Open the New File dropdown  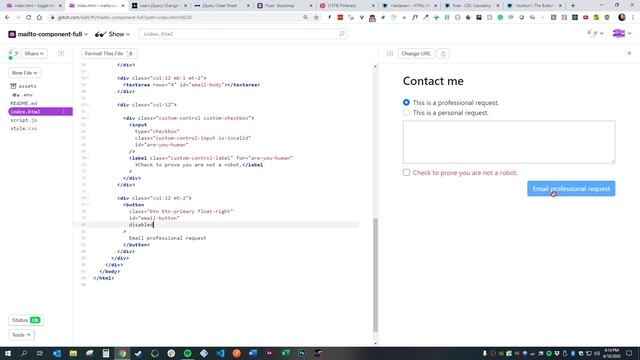[24, 73]
